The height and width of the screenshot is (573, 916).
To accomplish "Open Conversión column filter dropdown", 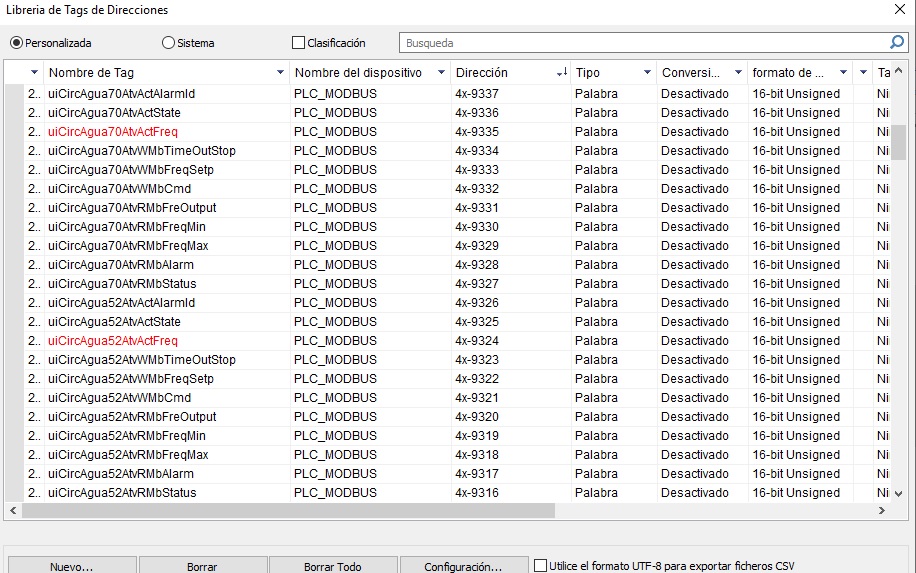I will coord(739,73).
